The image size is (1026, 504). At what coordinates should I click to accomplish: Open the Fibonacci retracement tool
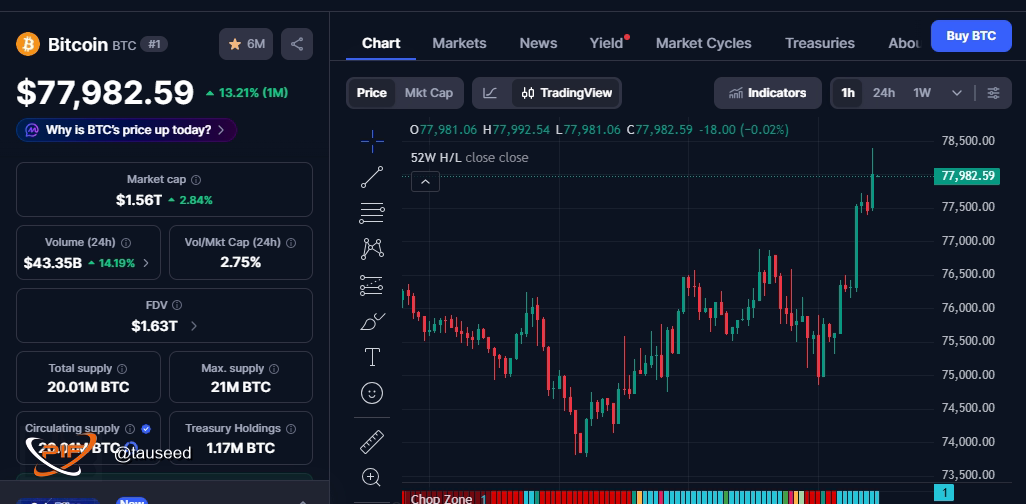click(372, 213)
